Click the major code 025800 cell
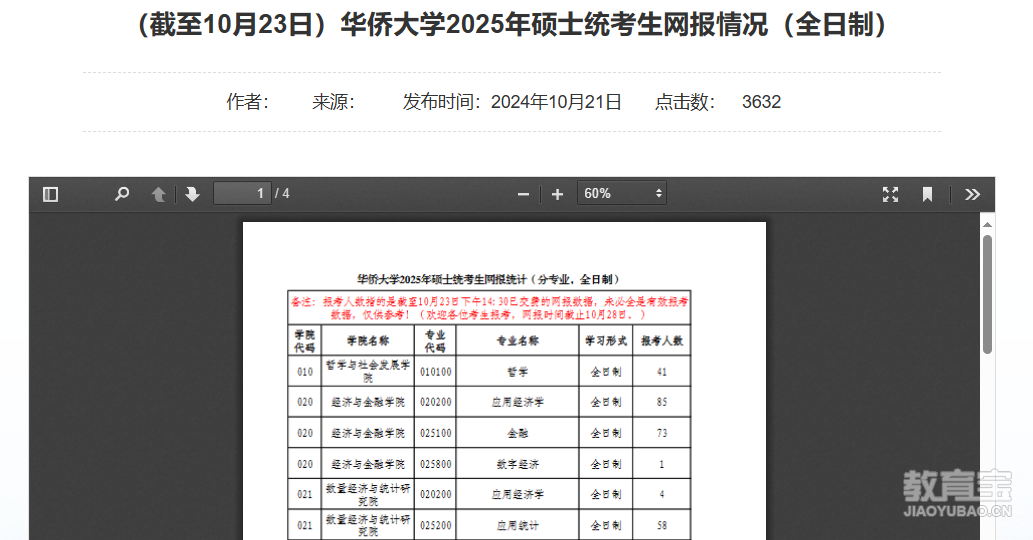The height and width of the screenshot is (540, 1033). tap(435, 464)
